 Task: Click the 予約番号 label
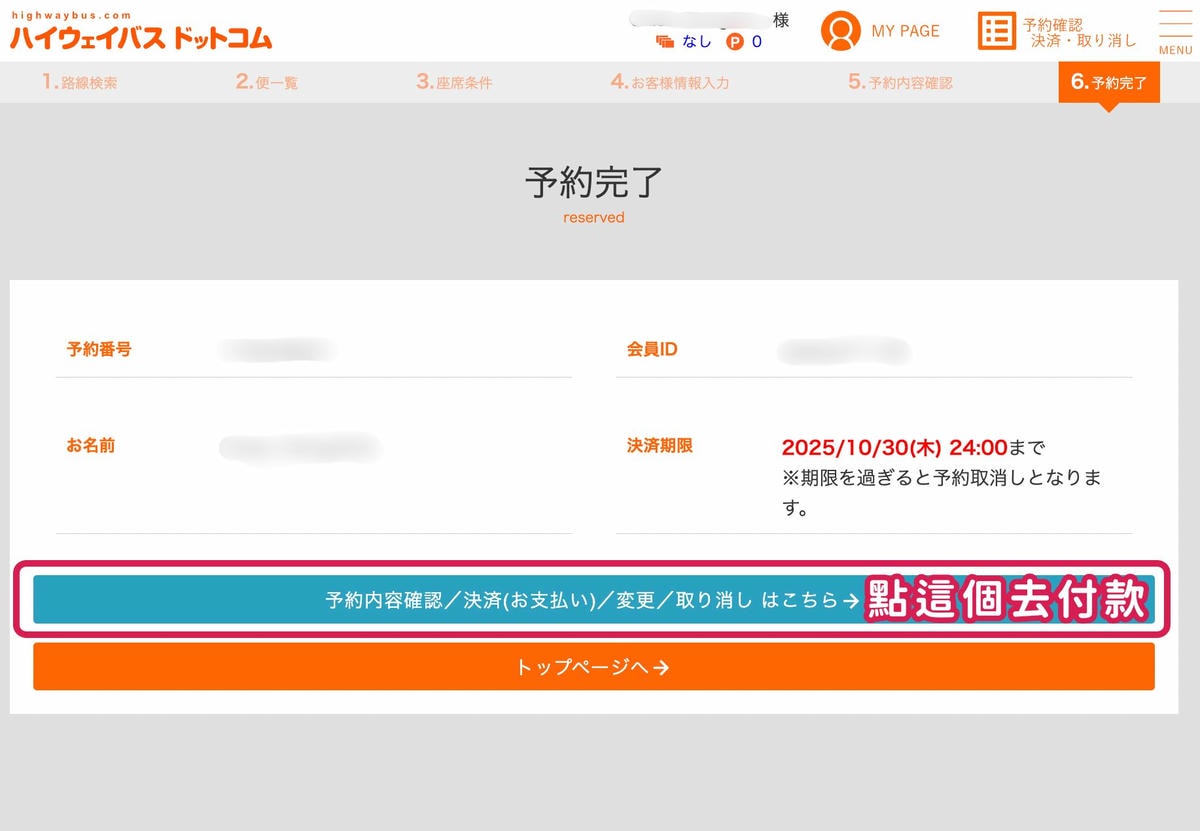pos(99,349)
